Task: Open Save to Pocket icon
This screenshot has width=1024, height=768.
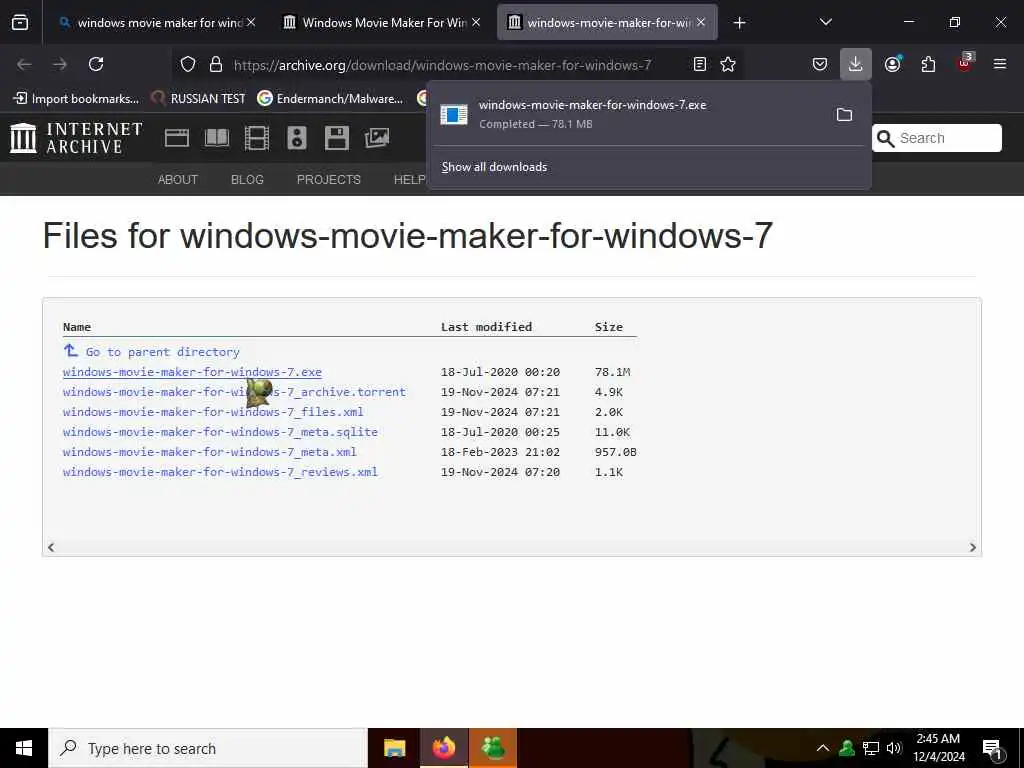Action: click(x=820, y=64)
